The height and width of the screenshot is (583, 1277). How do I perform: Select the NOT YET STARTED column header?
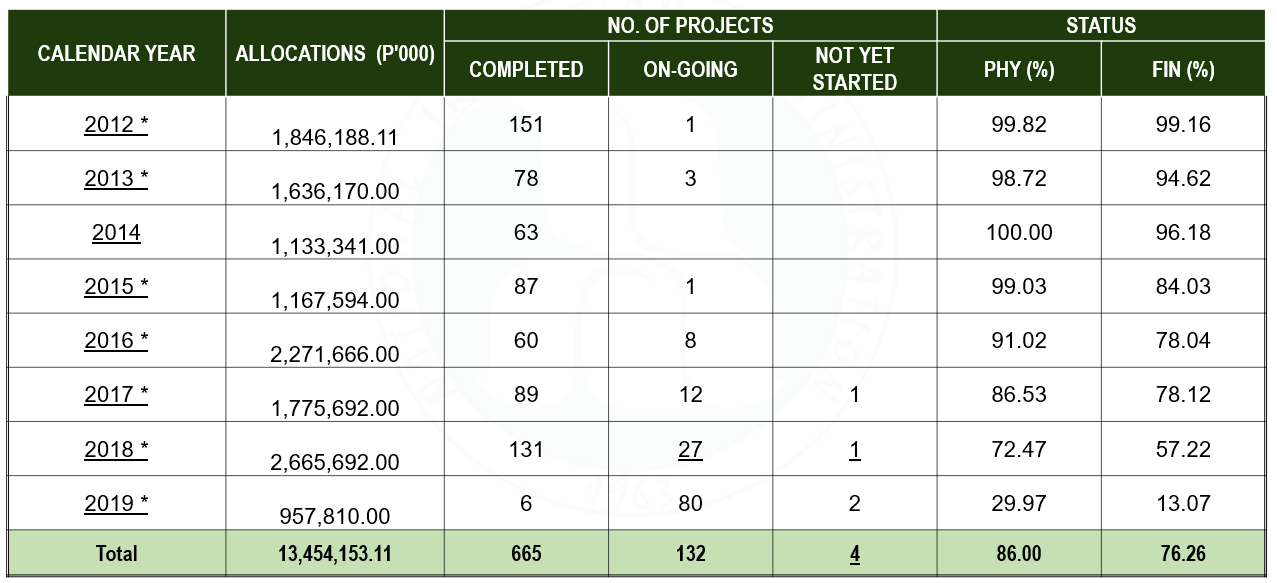tap(854, 69)
